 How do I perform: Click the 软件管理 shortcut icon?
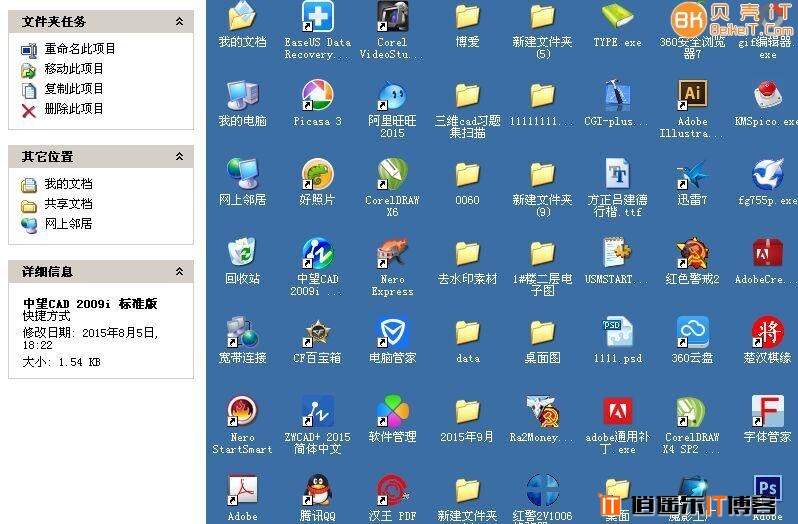click(392, 410)
